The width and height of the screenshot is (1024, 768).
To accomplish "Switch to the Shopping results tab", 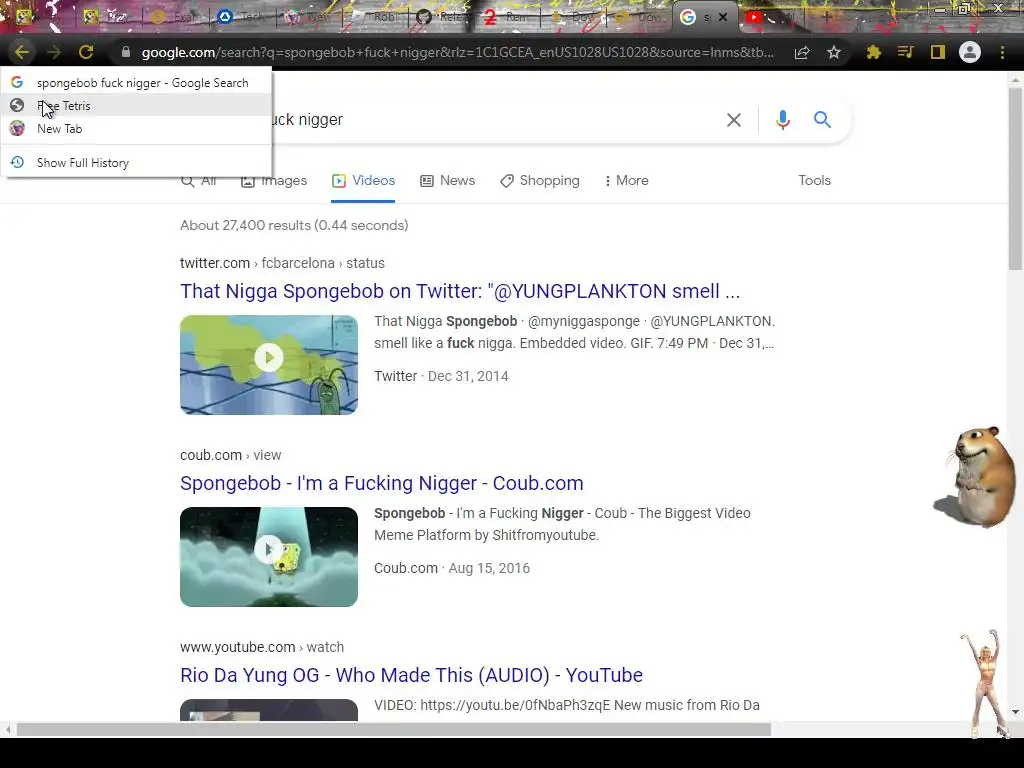I will point(539,181).
